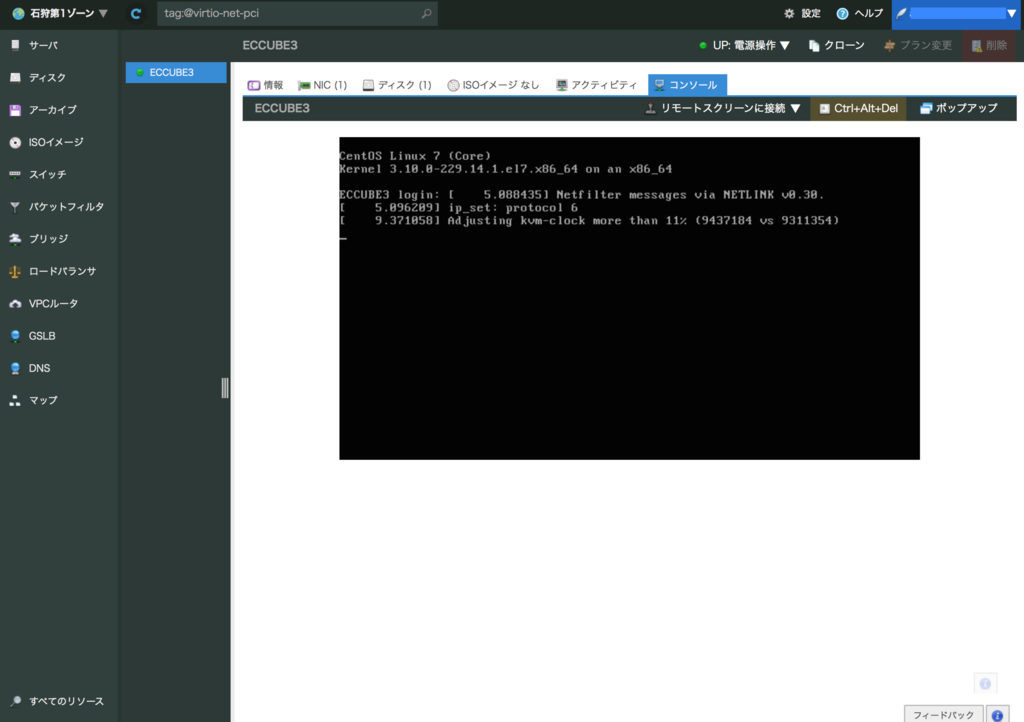Open 設定 gear settings

(802, 13)
